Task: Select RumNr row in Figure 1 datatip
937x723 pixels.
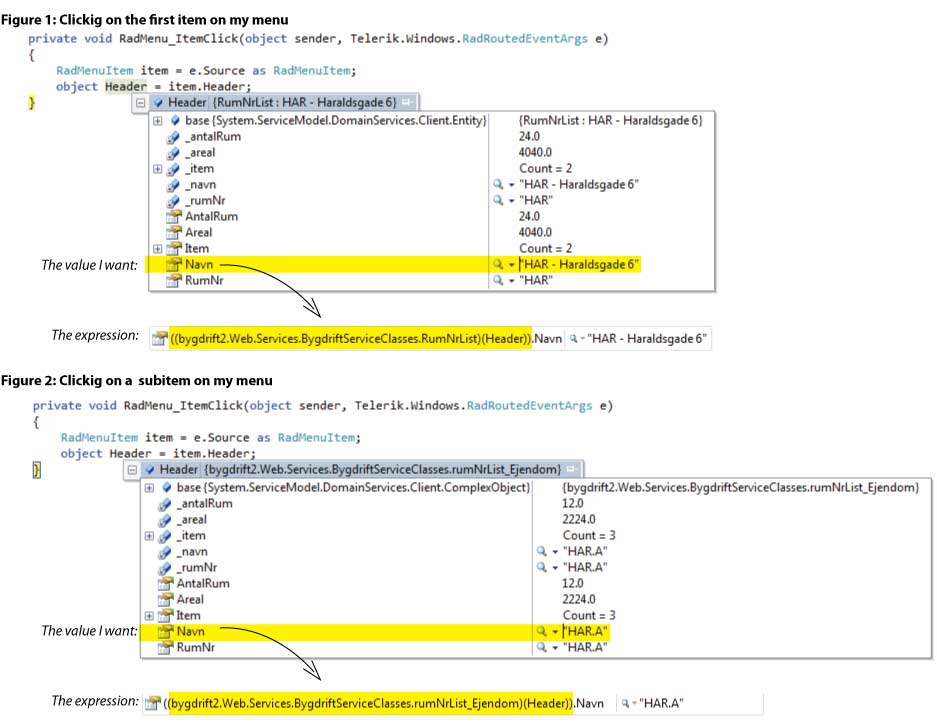Action: [x=431, y=281]
